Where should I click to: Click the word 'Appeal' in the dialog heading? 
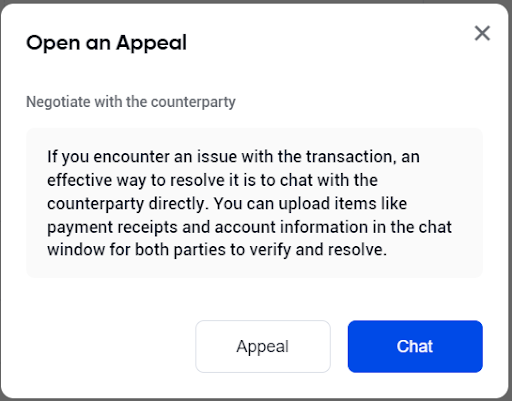(151, 44)
